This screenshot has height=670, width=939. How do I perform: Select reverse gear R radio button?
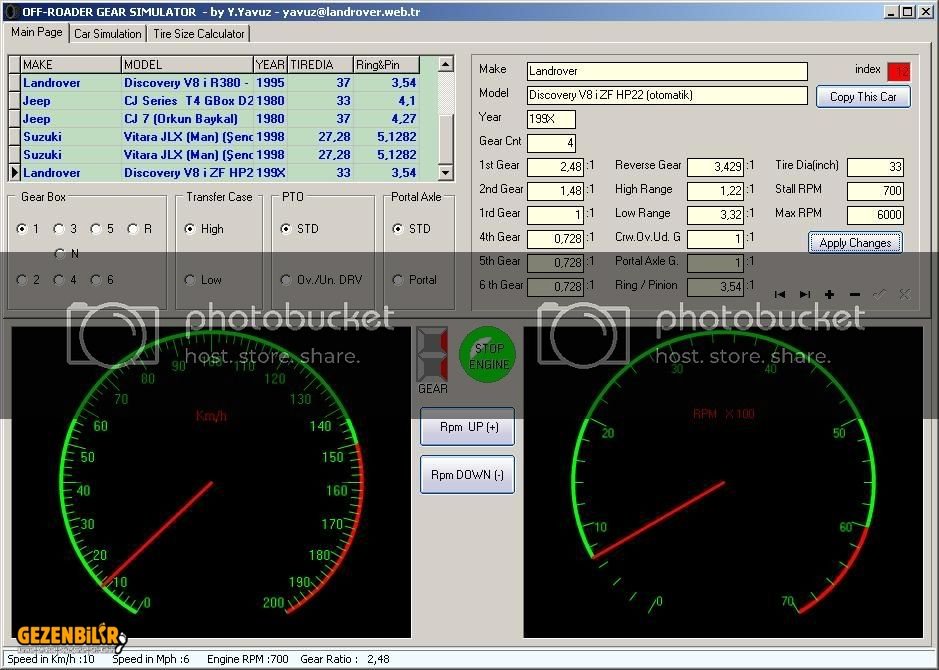coord(133,229)
